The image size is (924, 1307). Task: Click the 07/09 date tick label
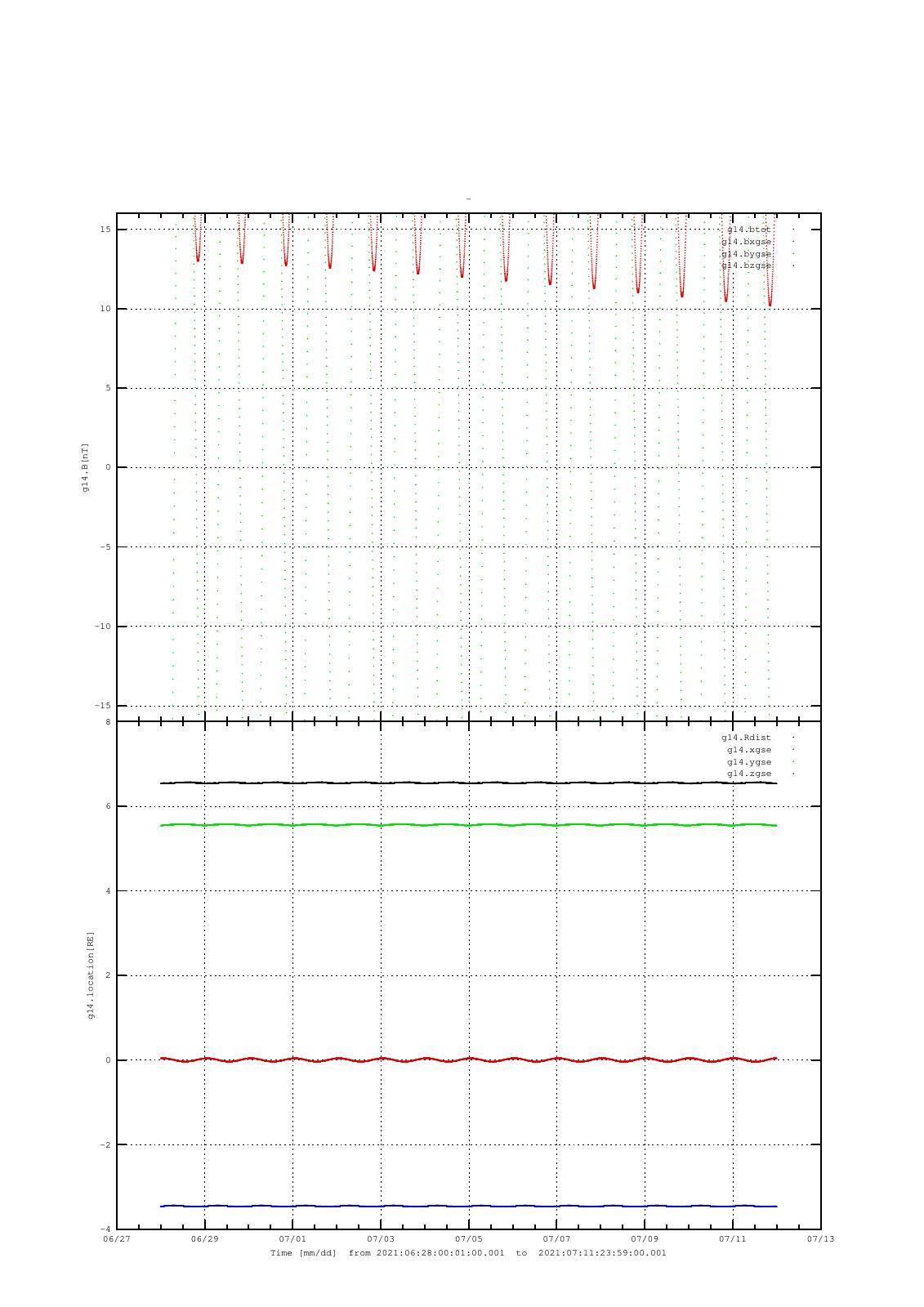tap(645, 1239)
